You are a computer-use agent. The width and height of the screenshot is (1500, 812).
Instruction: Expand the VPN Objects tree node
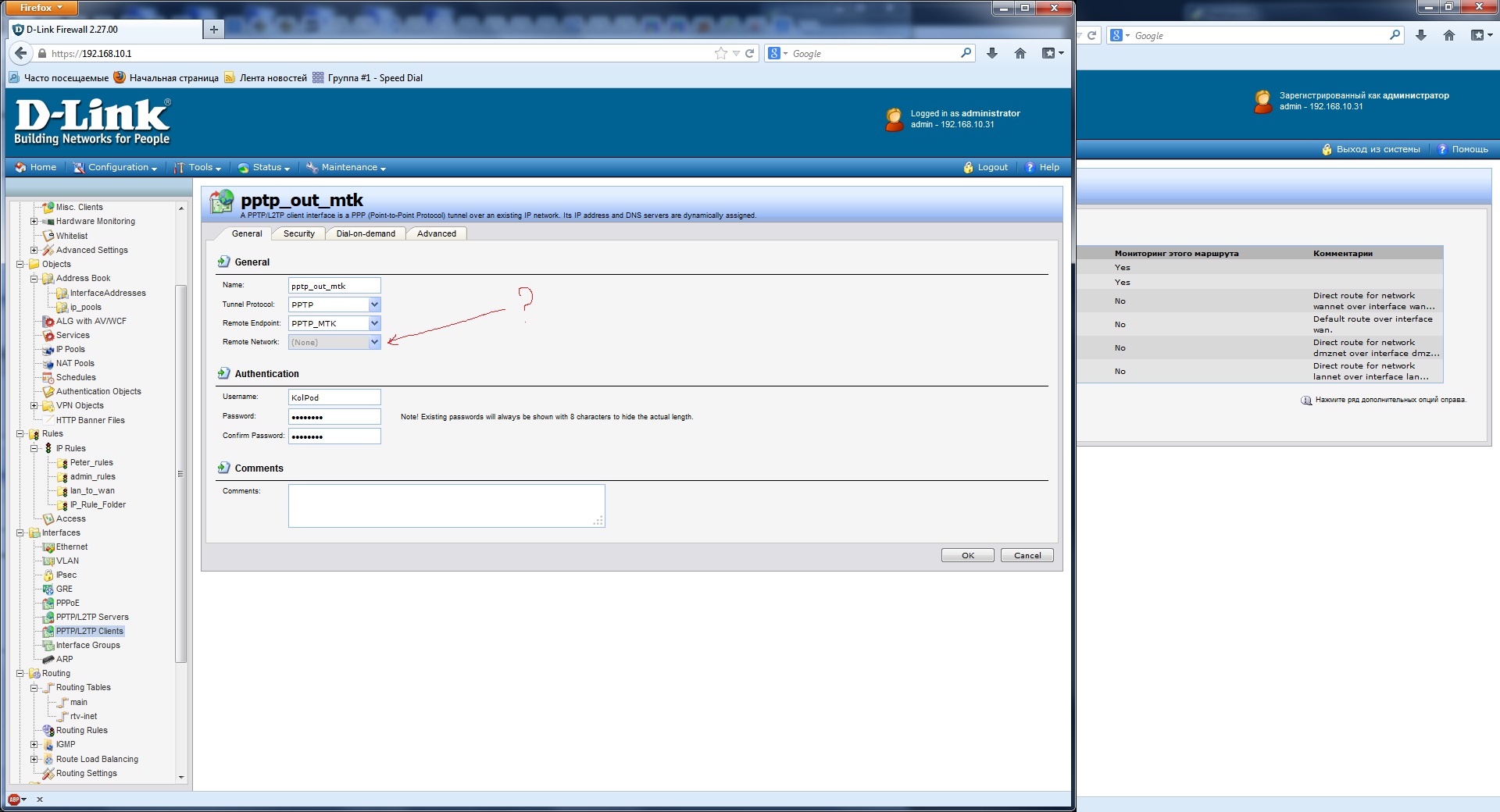34,406
